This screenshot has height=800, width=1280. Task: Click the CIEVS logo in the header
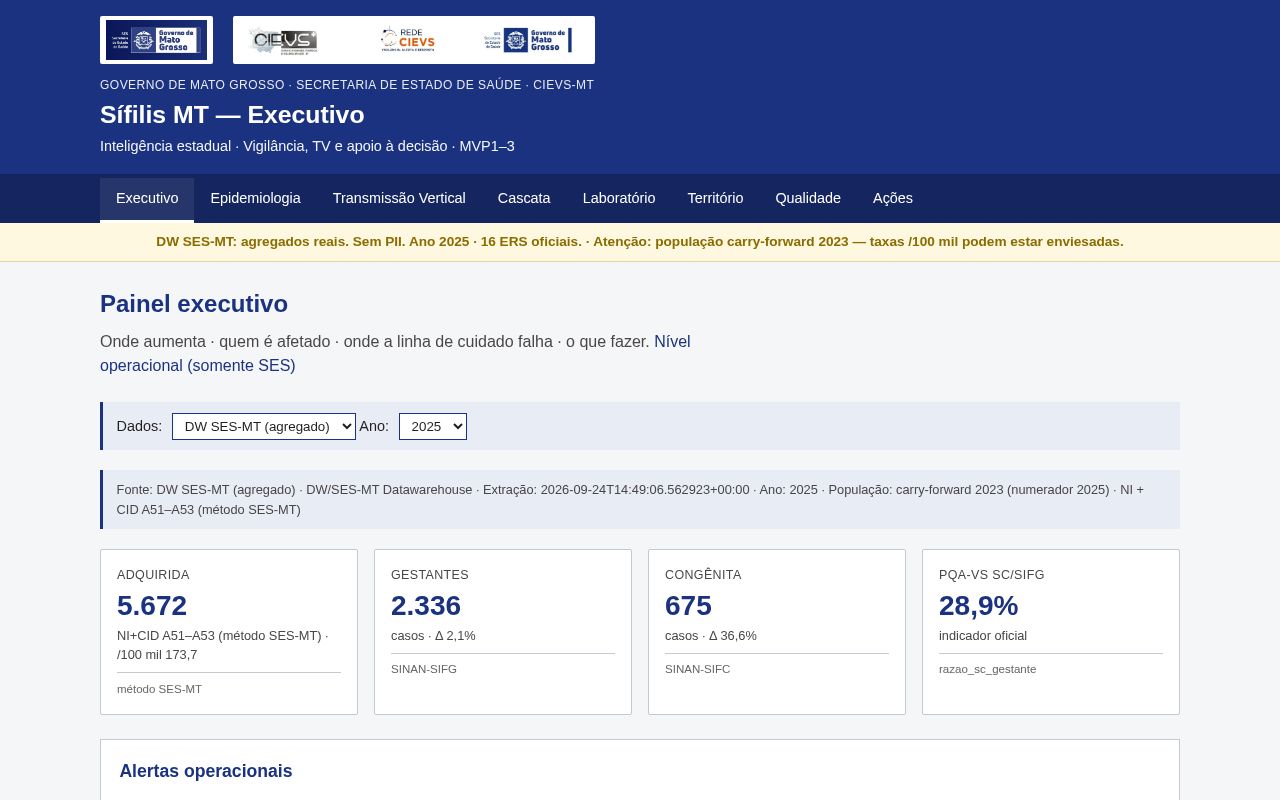click(283, 40)
